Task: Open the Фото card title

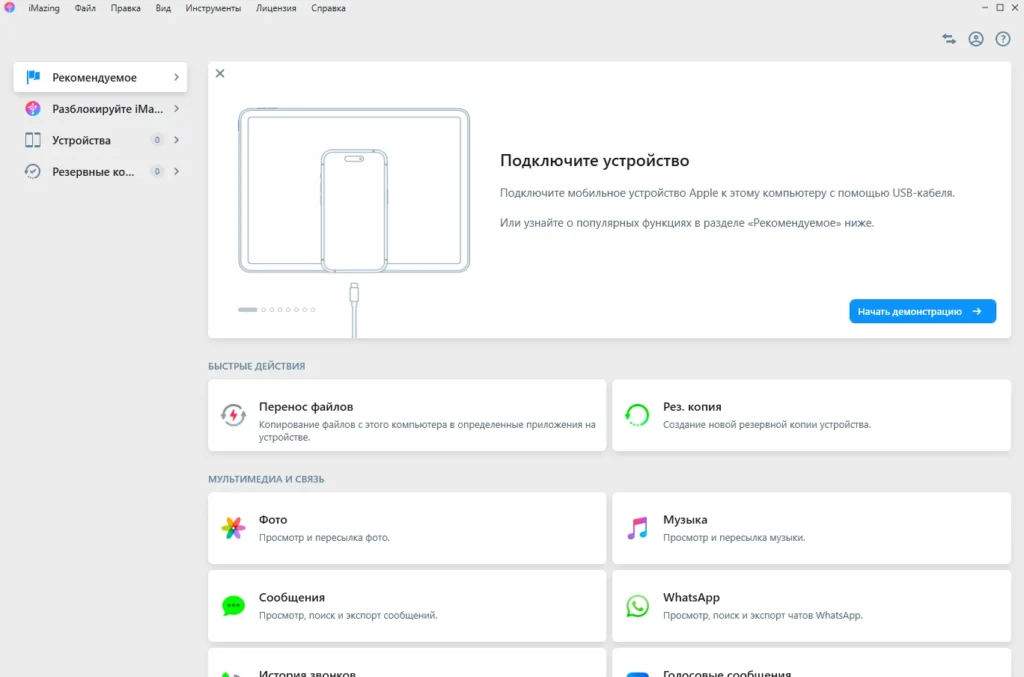Action: click(x=273, y=519)
